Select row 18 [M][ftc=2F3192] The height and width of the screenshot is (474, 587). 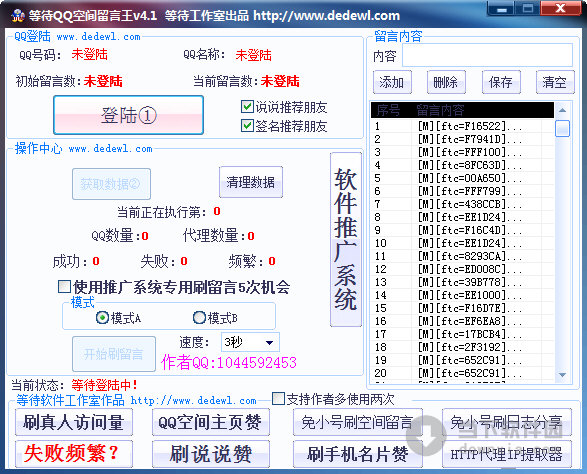[462, 347]
